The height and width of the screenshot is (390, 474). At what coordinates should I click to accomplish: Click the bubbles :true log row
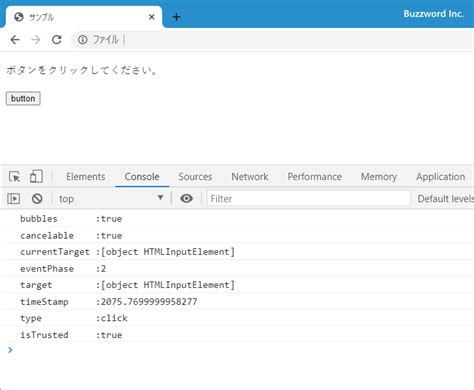point(237,219)
